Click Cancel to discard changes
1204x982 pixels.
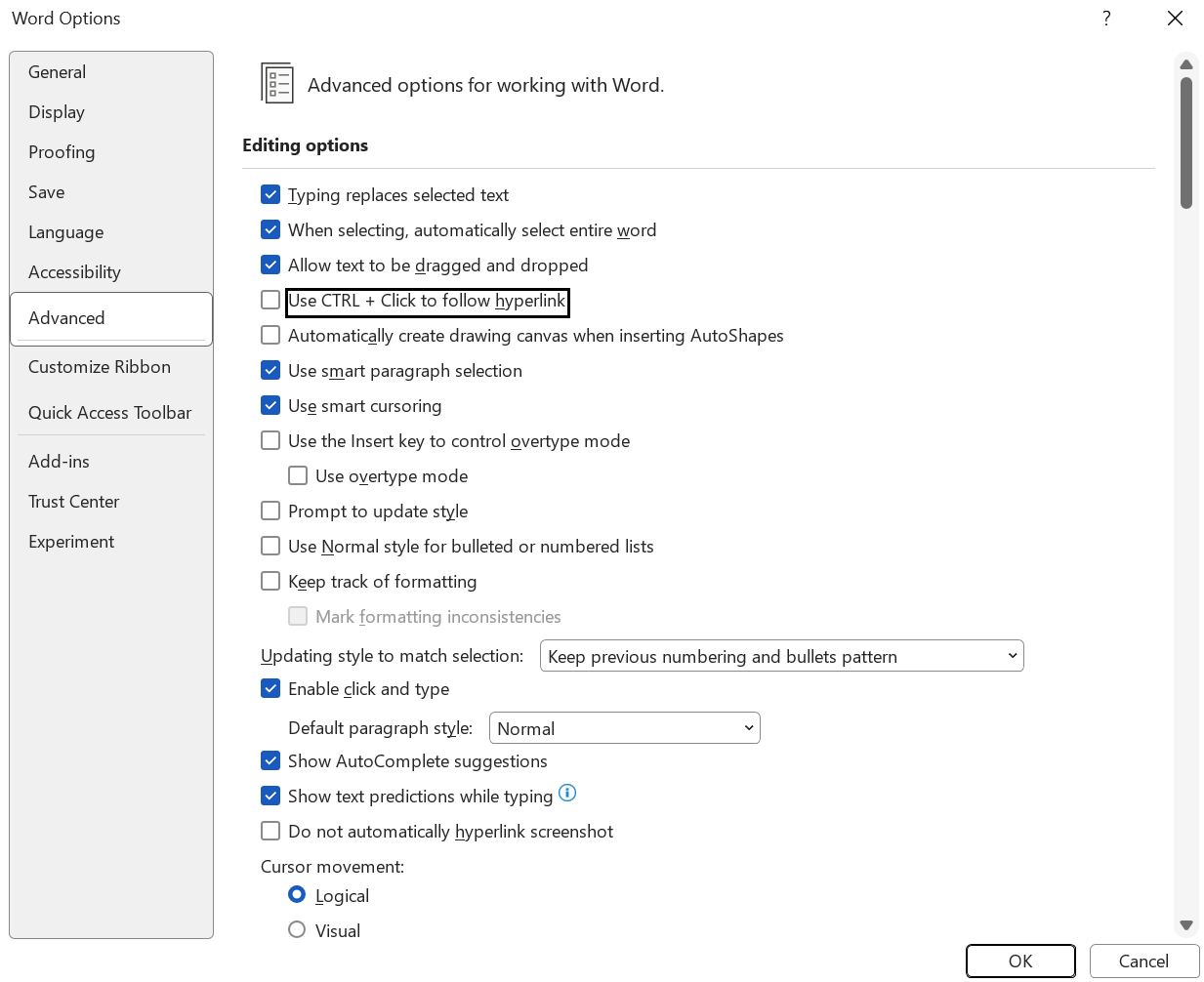pos(1144,962)
